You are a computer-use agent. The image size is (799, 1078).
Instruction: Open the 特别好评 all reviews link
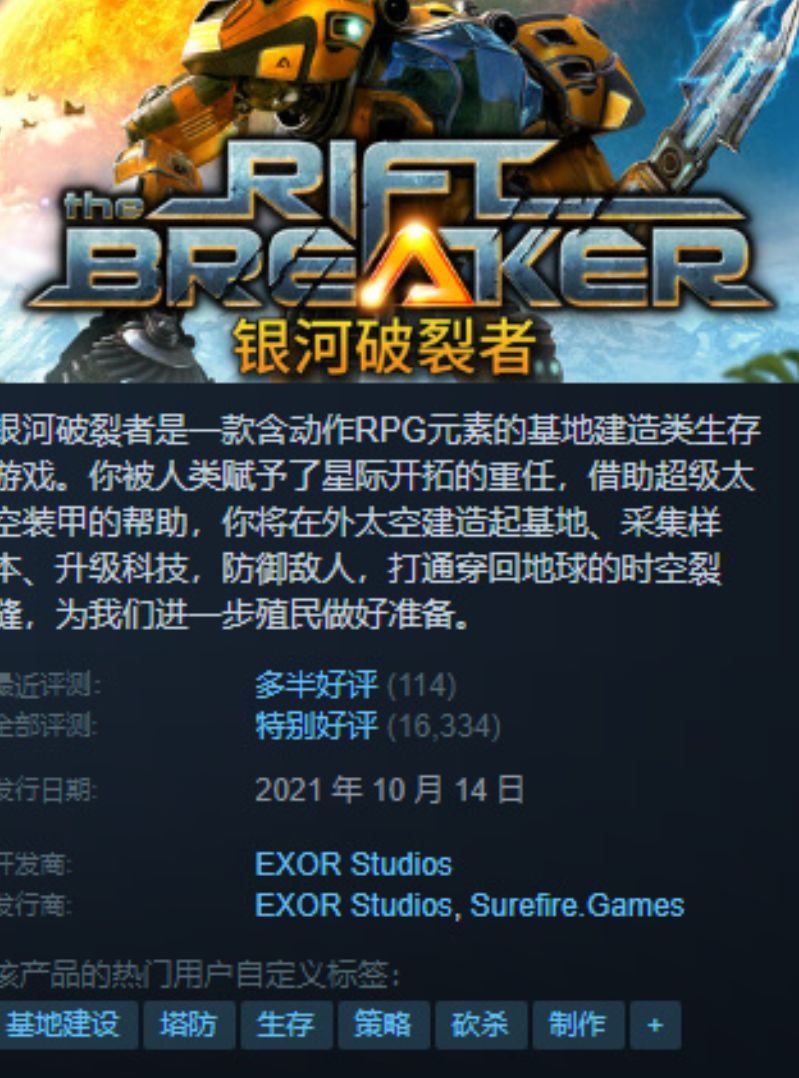point(316,726)
